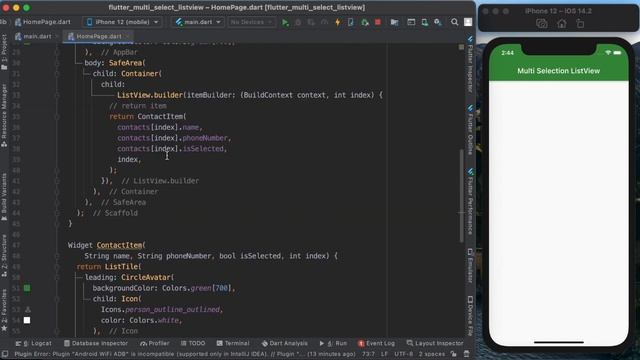The height and width of the screenshot is (360, 640).
Task: Click the Plugin Error status message
Action: coord(185,354)
